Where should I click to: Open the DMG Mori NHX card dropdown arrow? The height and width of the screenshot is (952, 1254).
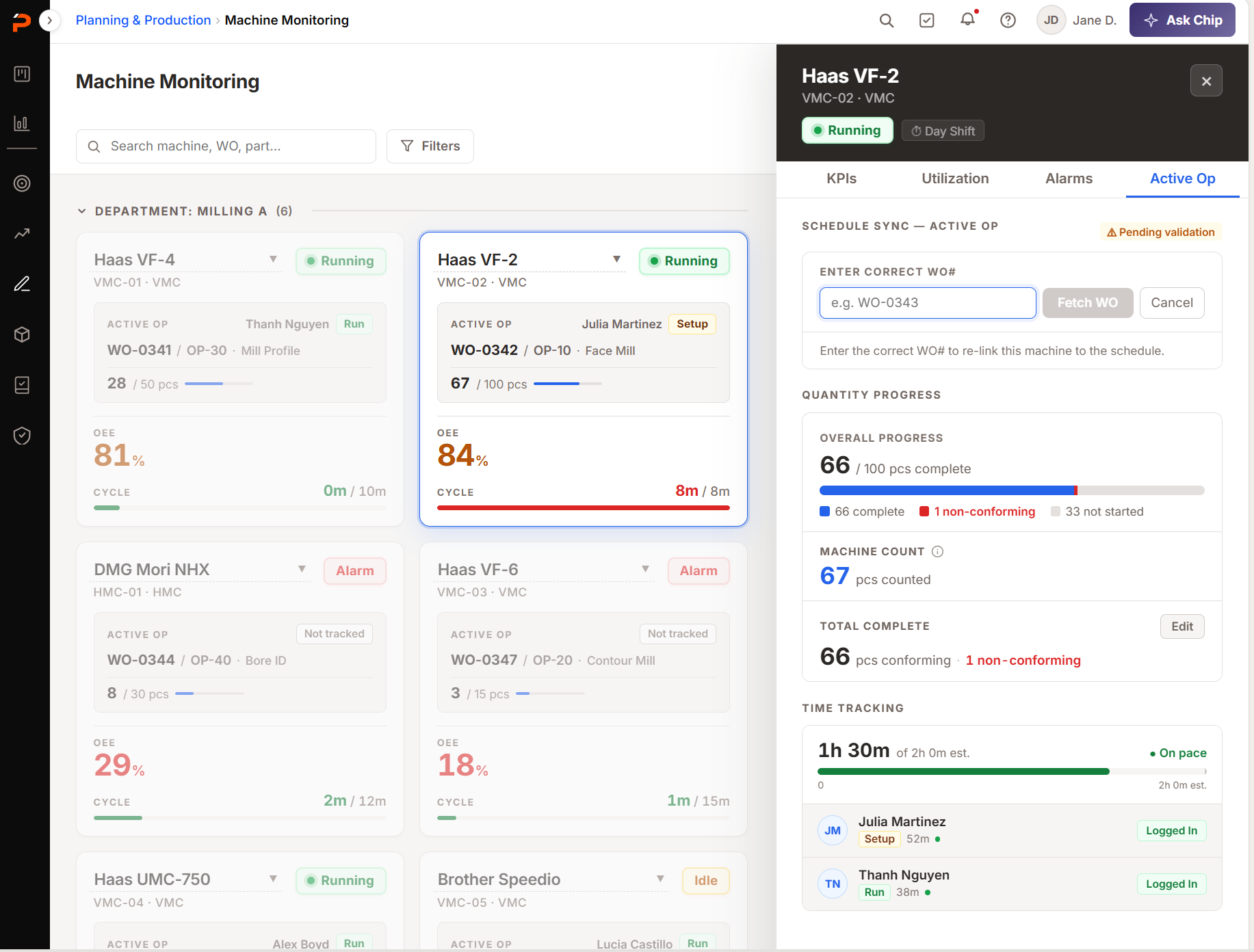(x=302, y=569)
